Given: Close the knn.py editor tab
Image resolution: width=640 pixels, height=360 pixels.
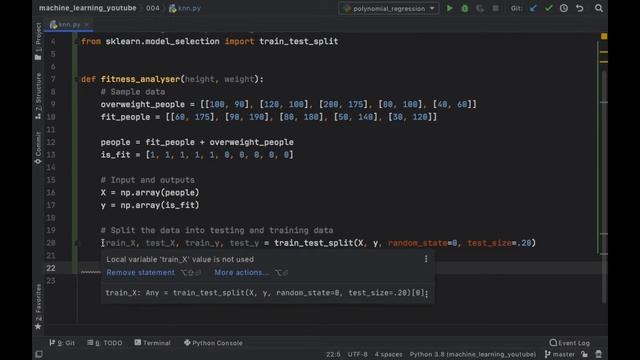Looking at the screenshot, I should coord(87,25).
